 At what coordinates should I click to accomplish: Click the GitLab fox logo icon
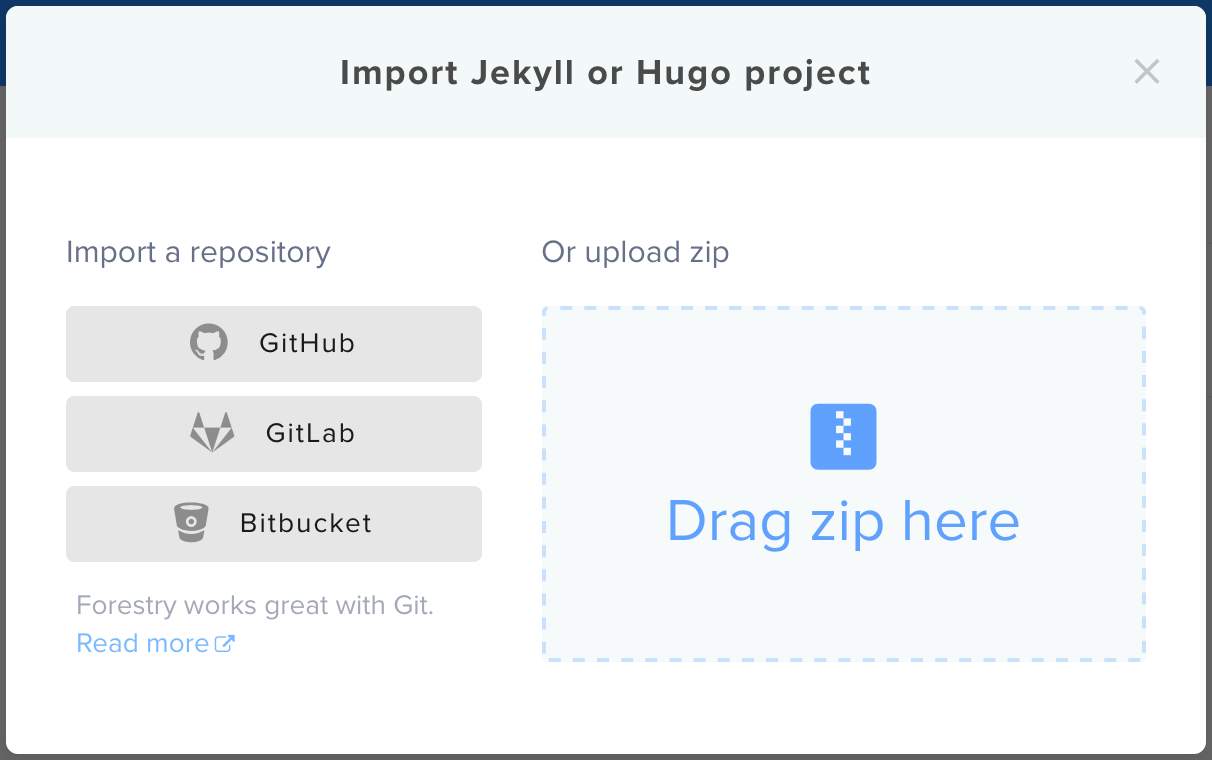212,433
